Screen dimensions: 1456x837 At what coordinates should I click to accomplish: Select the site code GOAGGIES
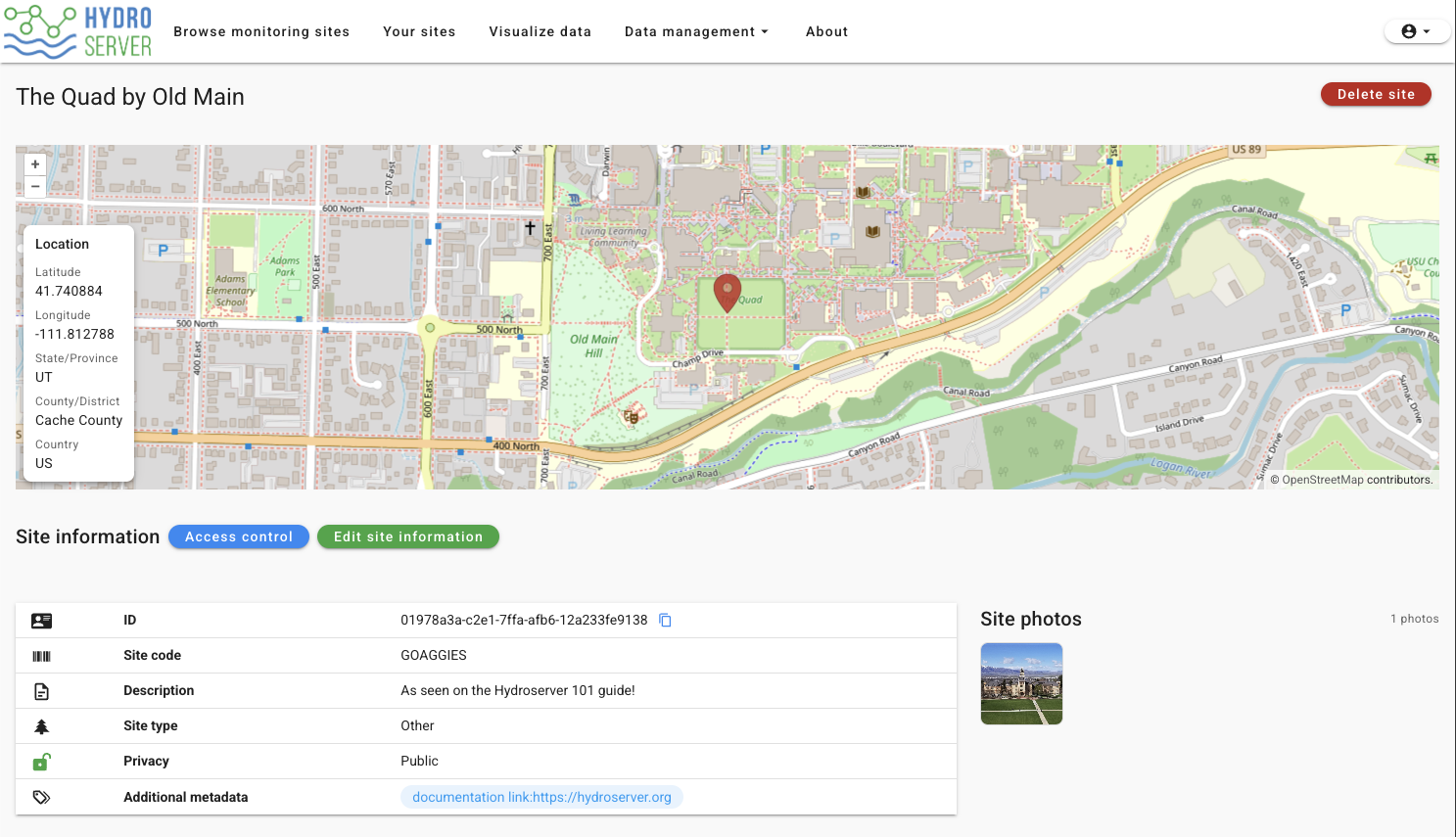(x=434, y=655)
